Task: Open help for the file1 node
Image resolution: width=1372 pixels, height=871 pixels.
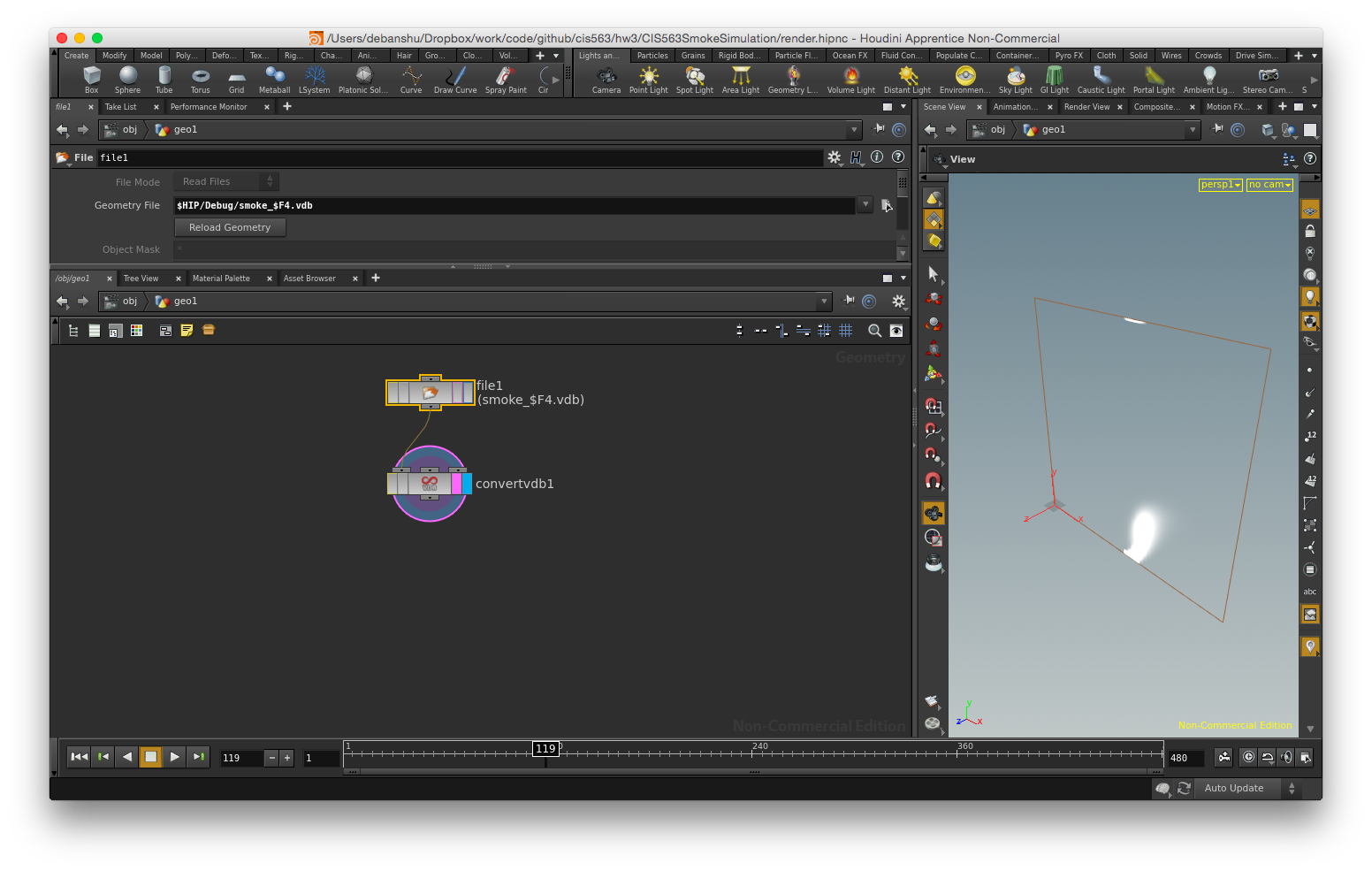Action: coord(898,157)
